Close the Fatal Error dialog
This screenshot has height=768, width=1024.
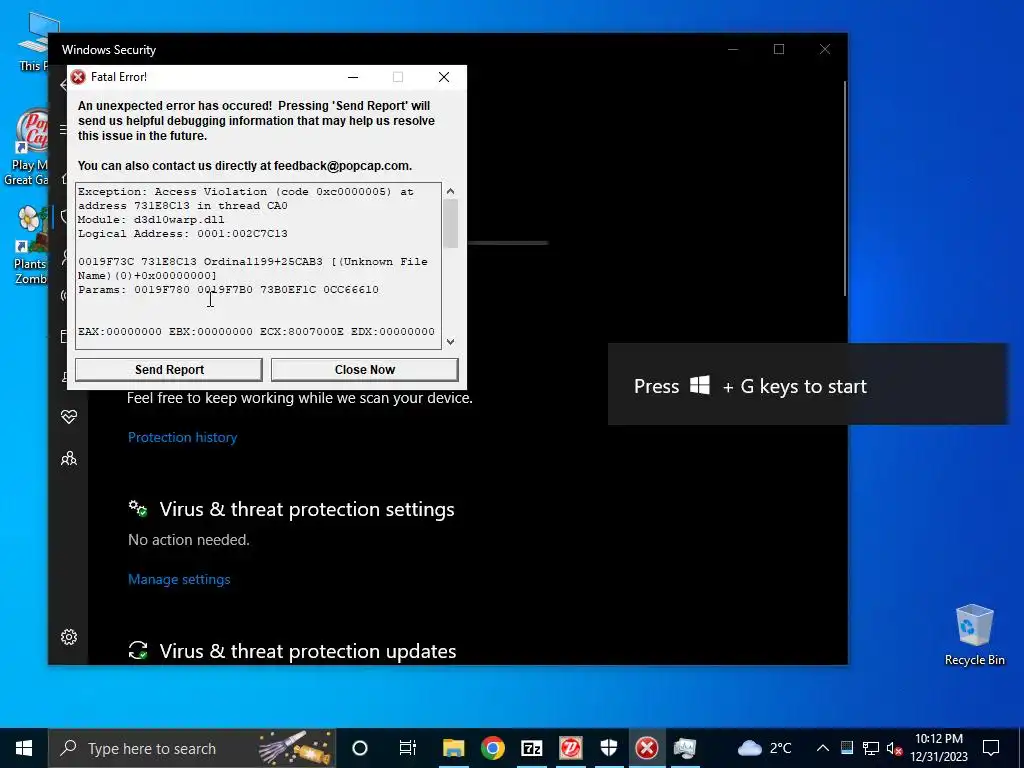444,77
